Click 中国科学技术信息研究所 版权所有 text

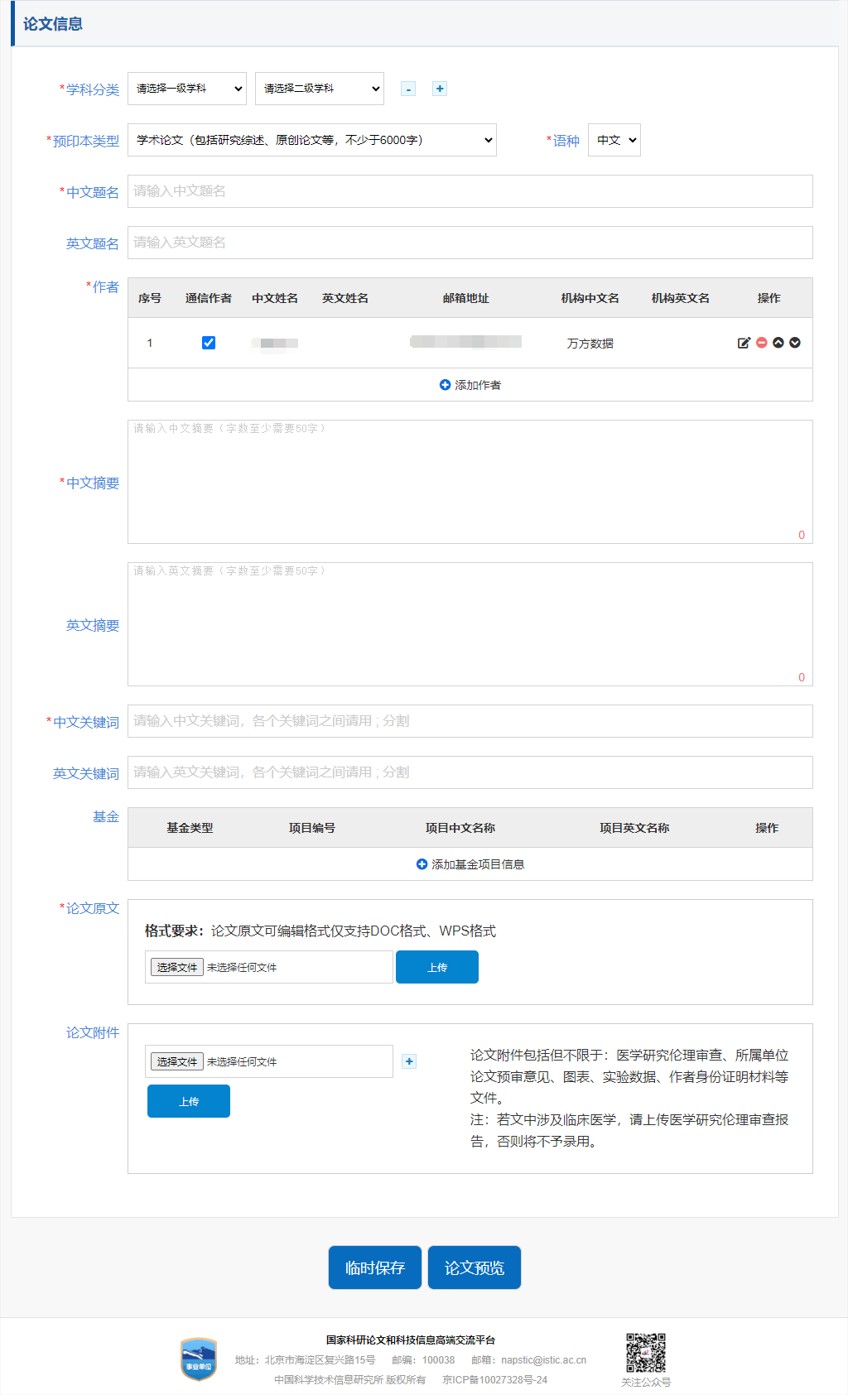(x=350, y=1380)
